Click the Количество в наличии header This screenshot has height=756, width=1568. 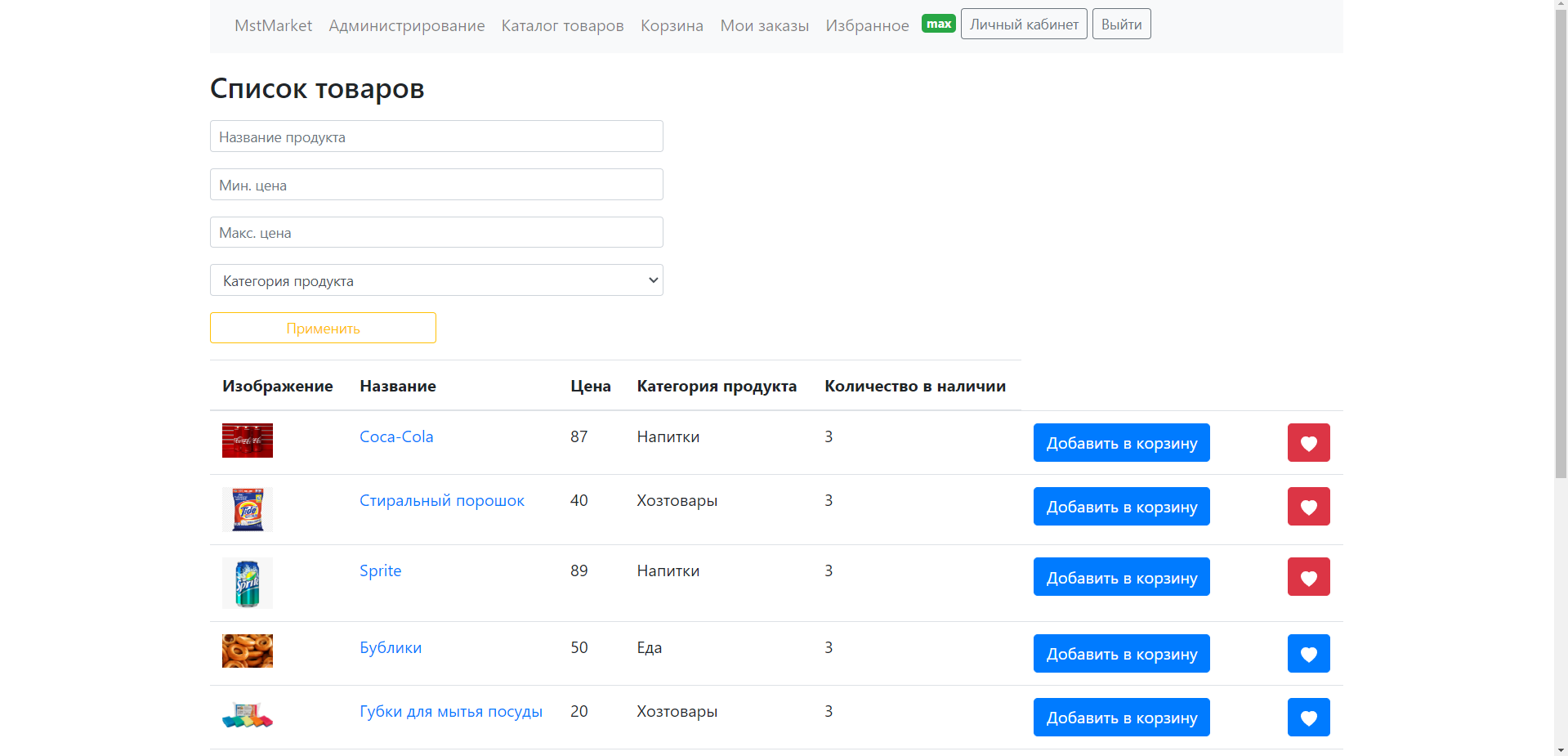click(915, 386)
